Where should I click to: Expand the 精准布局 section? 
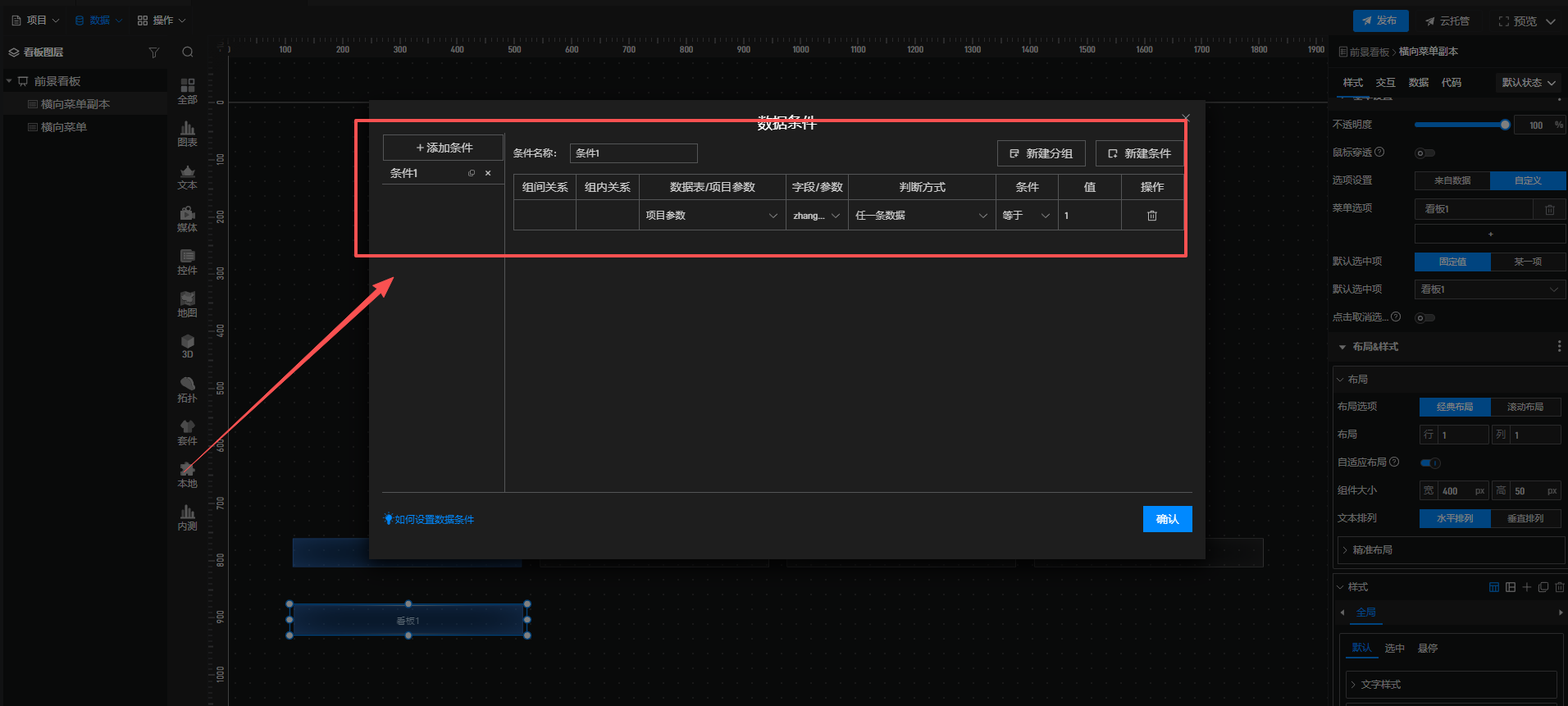click(1372, 550)
